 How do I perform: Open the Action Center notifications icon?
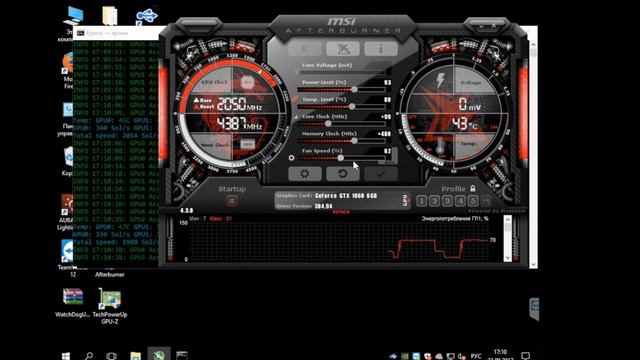click(x=526, y=356)
